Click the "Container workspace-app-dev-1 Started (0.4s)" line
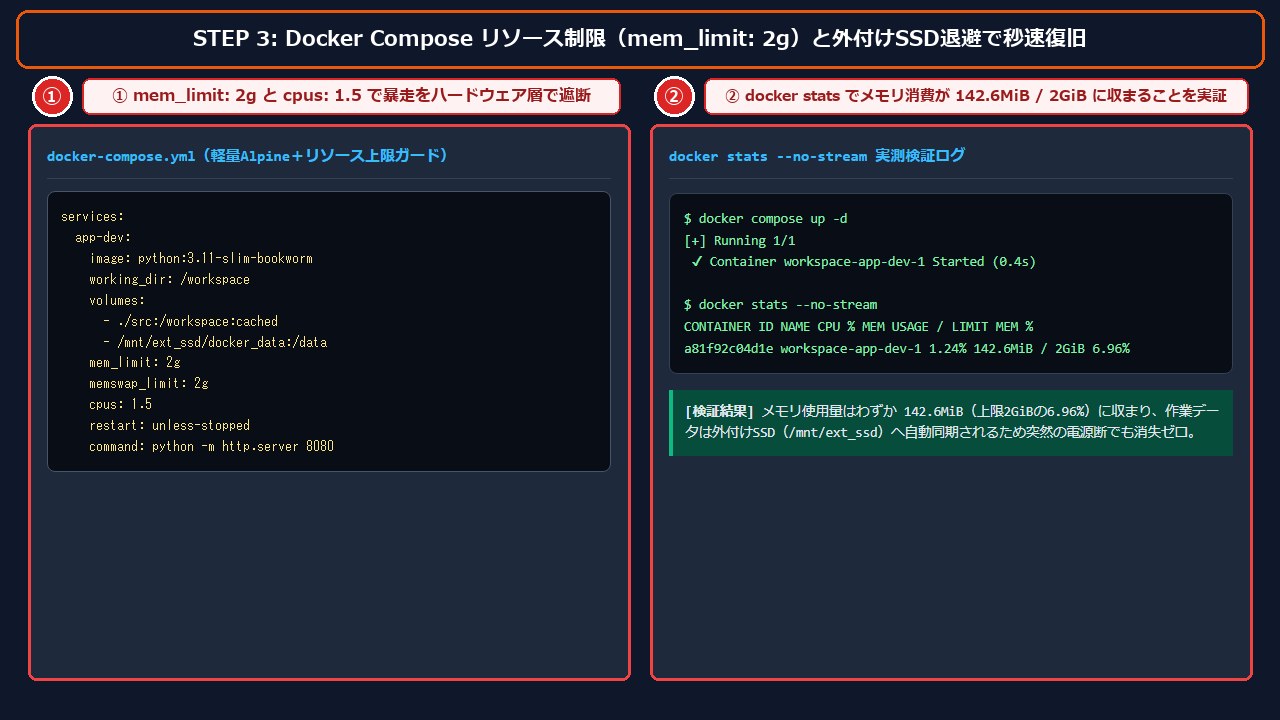This screenshot has width=1280, height=720. click(864, 262)
